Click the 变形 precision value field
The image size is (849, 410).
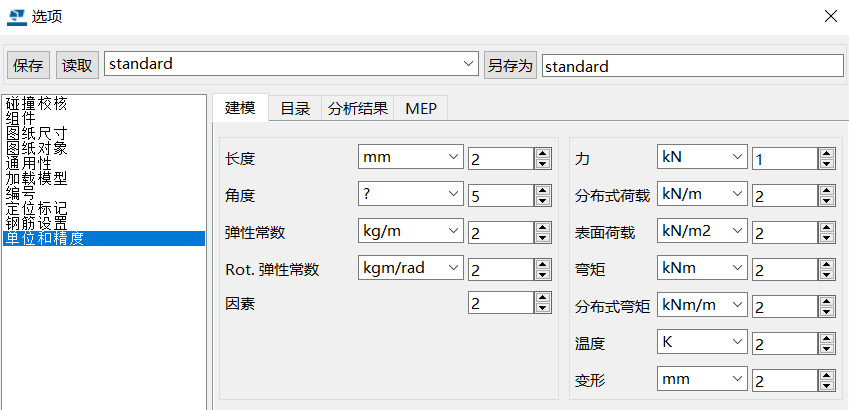pos(785,380)
